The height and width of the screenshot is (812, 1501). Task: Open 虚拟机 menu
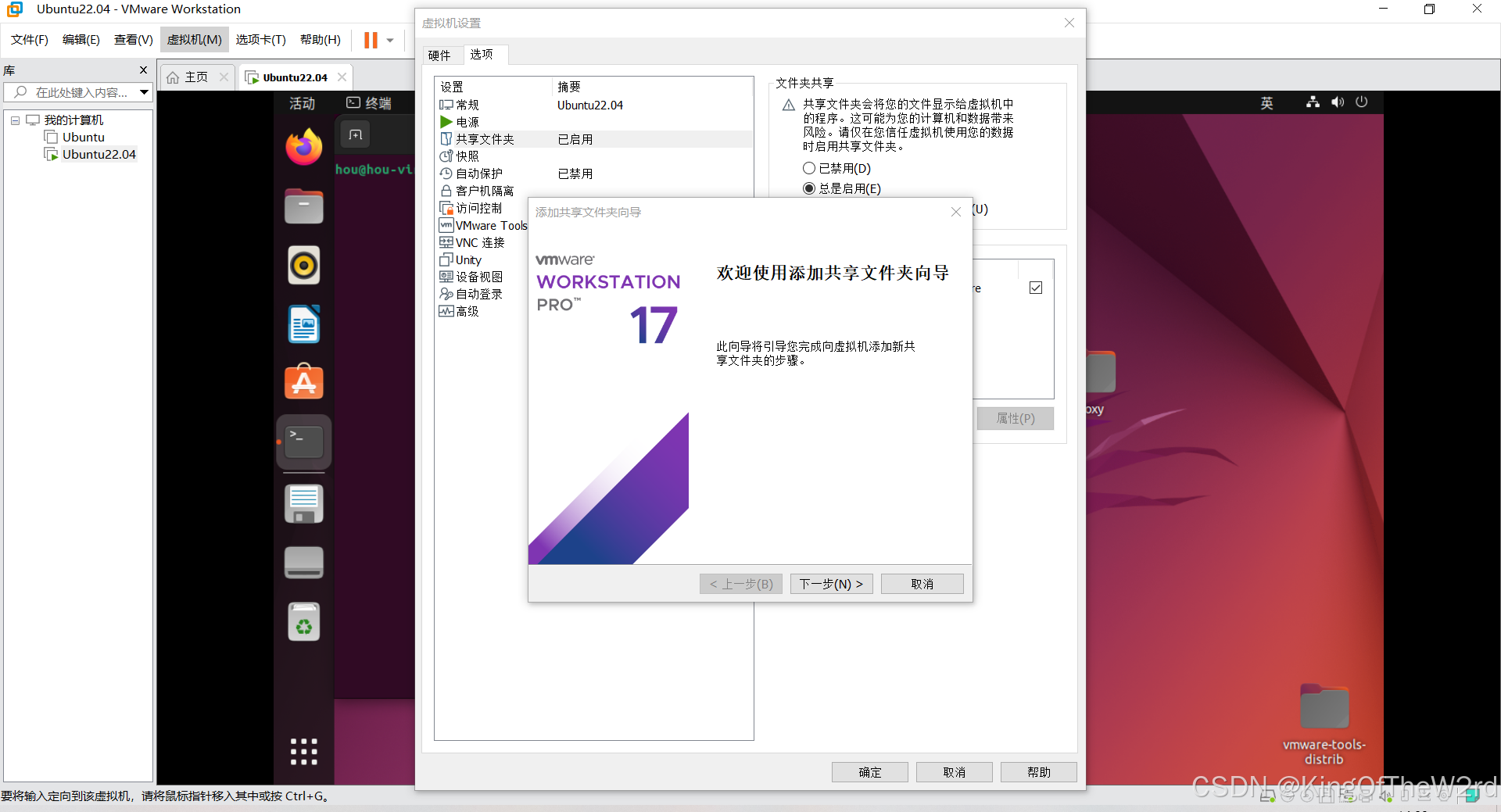point(195,39)
